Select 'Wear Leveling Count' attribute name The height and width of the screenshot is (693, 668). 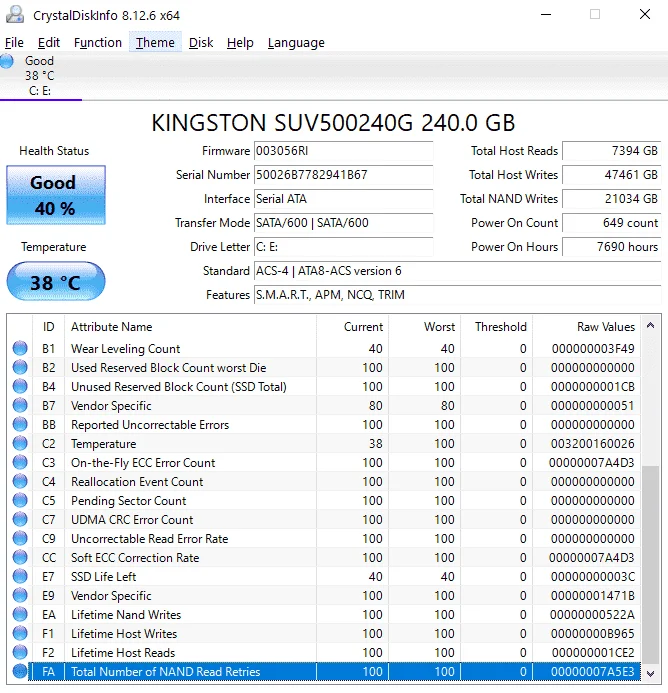click(x=126, y=349)
